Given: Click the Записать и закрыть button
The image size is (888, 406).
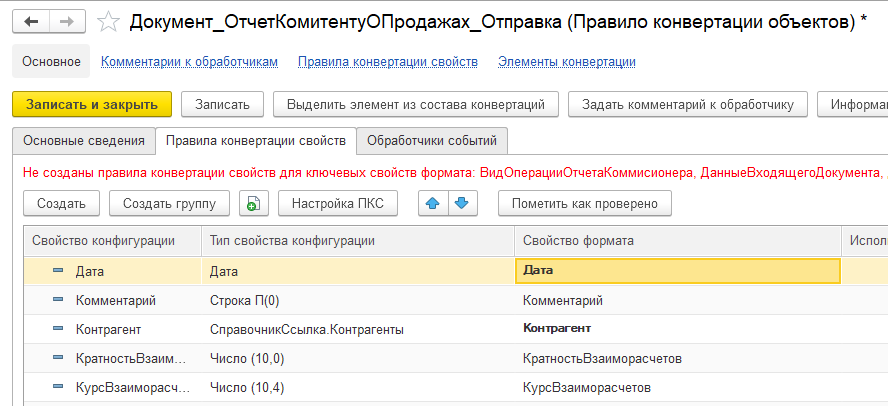Looking at the screenshot, I should (x=92, y=104).
